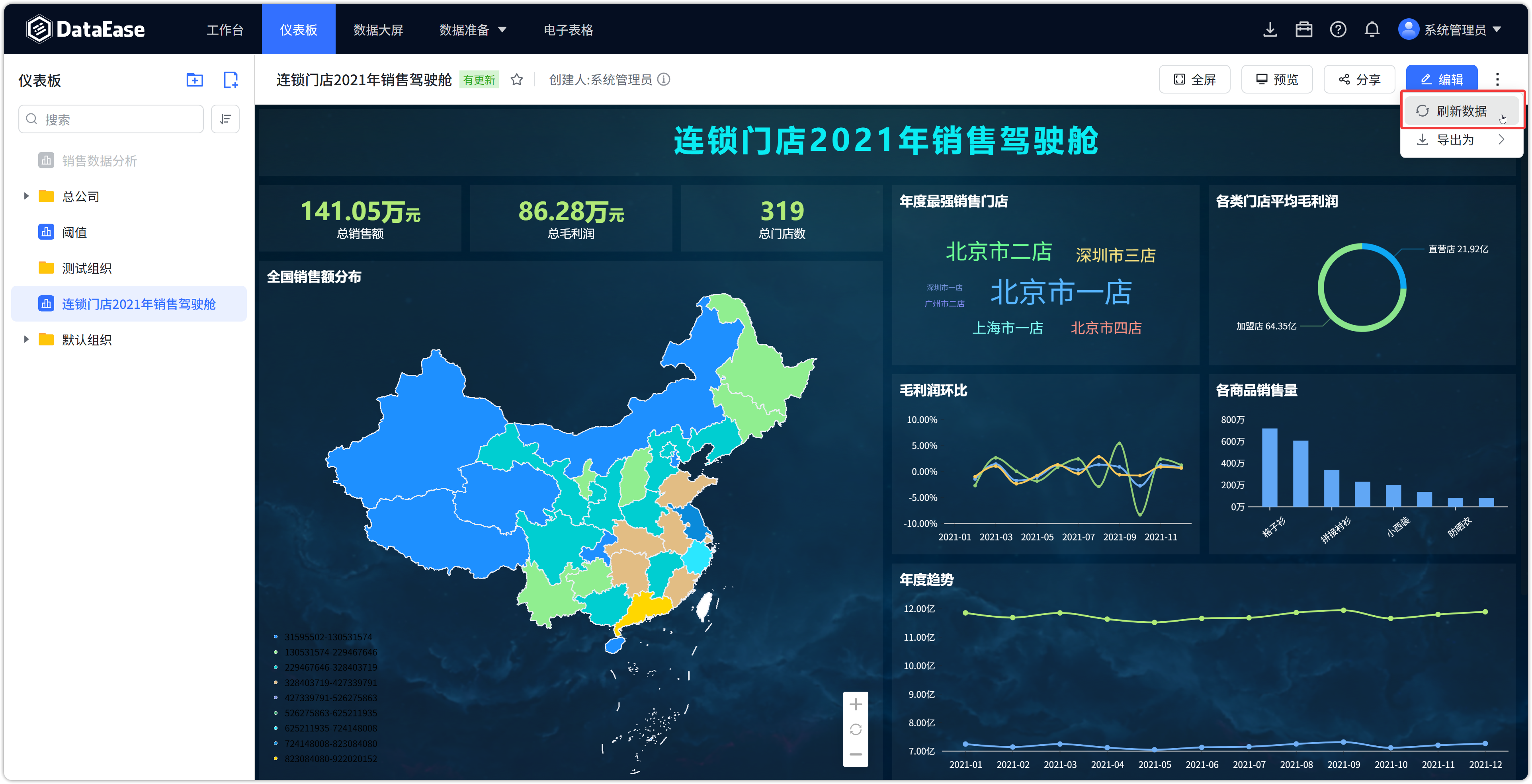The image size is (1532, 784).
Task: Create a new folder in dashboard panel
Action: point(194,80)
